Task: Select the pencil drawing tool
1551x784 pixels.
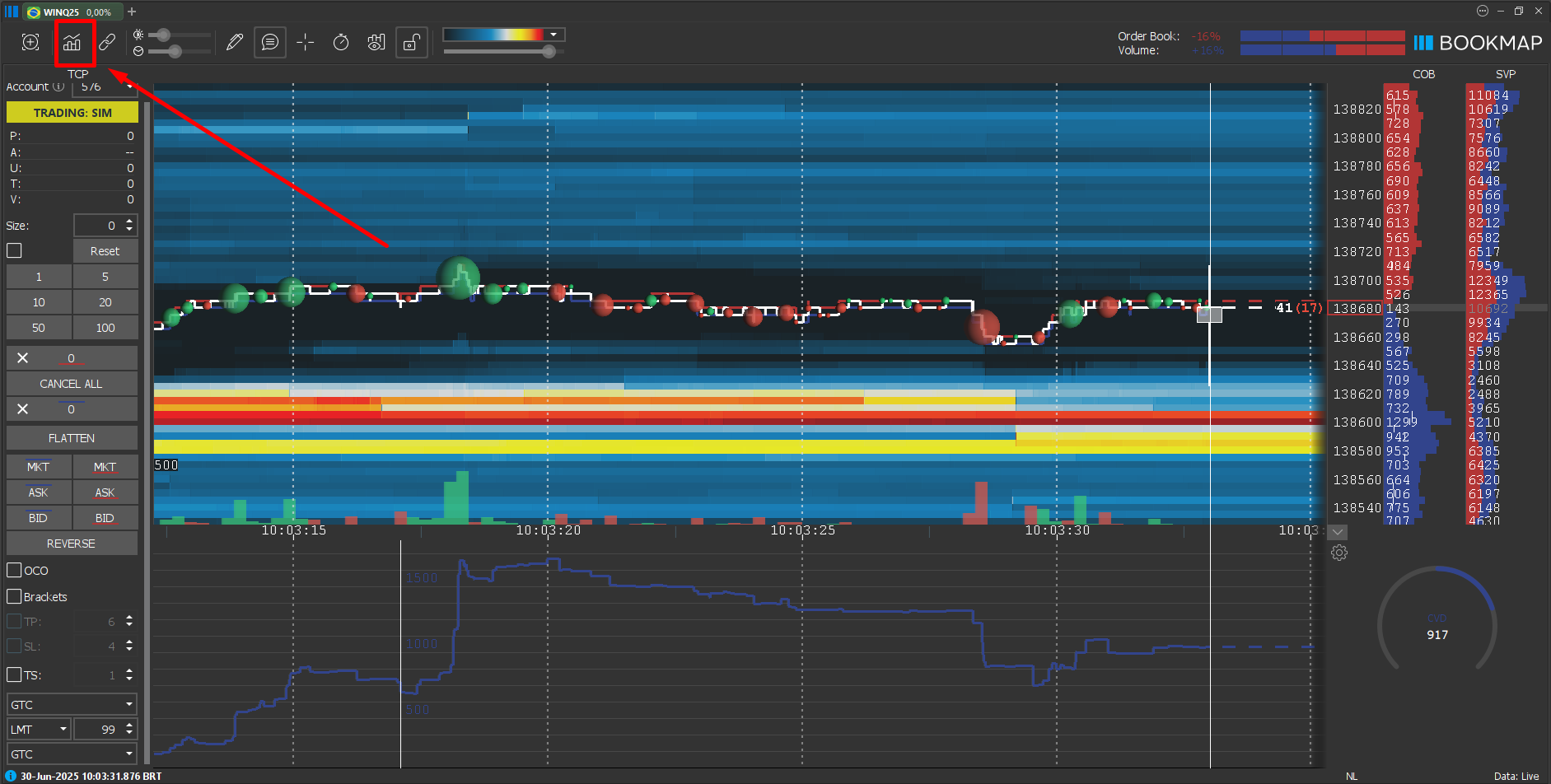Action: [235, 42]
